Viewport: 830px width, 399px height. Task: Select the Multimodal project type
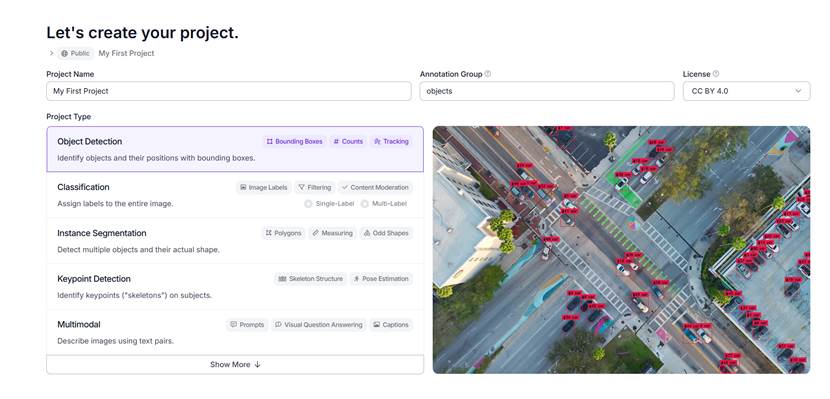point(235,332)
